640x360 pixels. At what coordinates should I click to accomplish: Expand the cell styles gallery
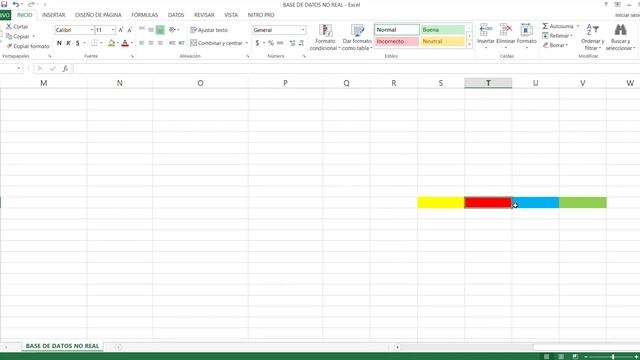pos(469,44)
